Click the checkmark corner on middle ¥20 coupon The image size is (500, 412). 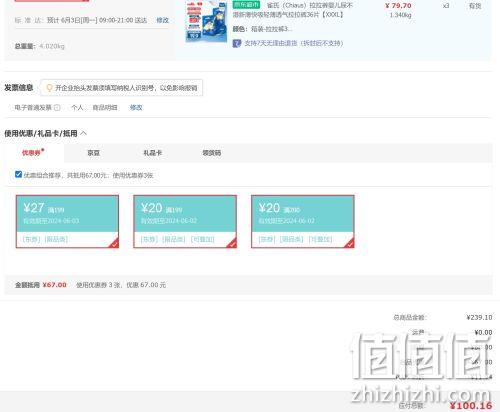tap(232, 244)
